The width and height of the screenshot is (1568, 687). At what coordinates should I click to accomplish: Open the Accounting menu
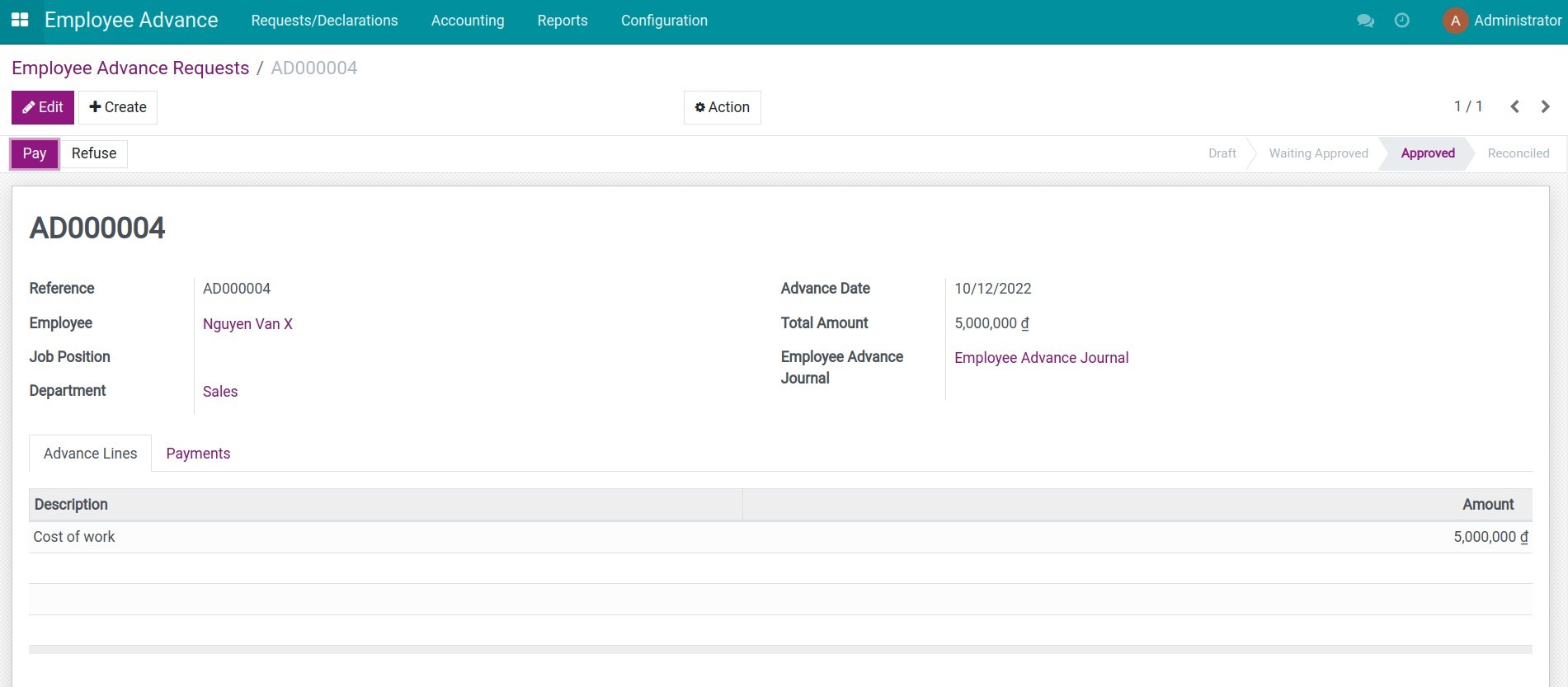[468, 21]
